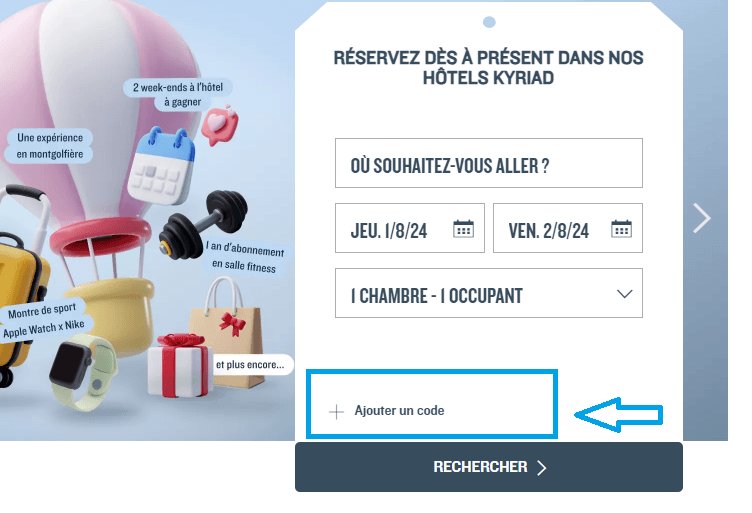
Task: Click the Rechercher search button
Action: 489,467
